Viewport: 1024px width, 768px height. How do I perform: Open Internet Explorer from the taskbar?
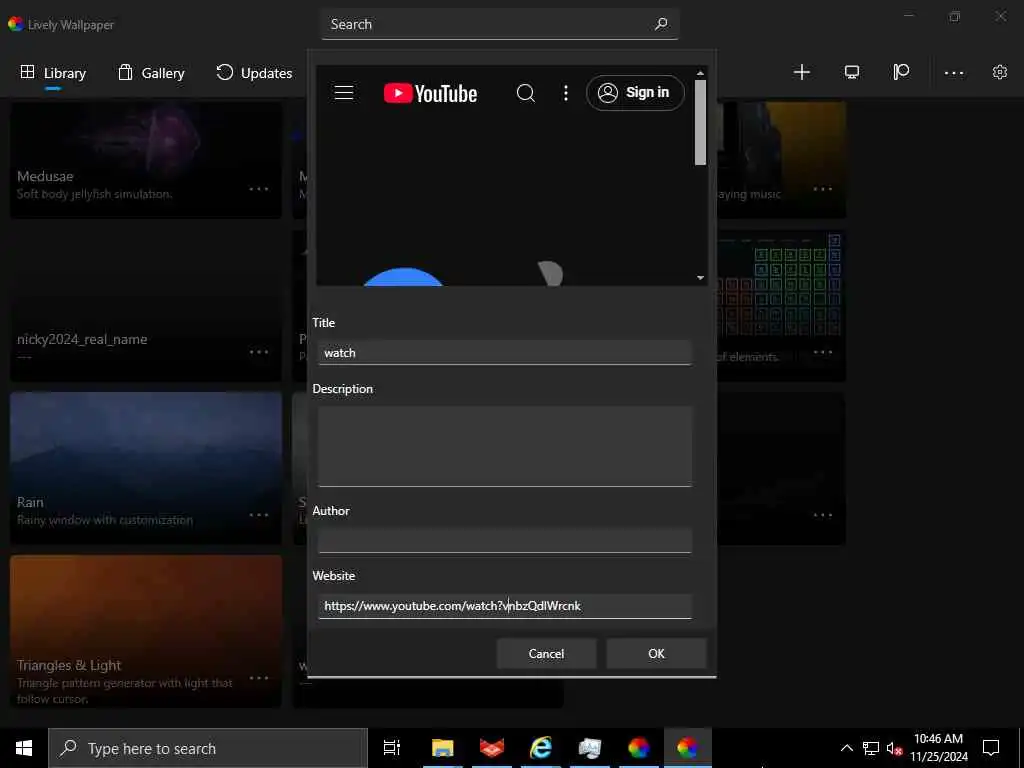point(541,748)
